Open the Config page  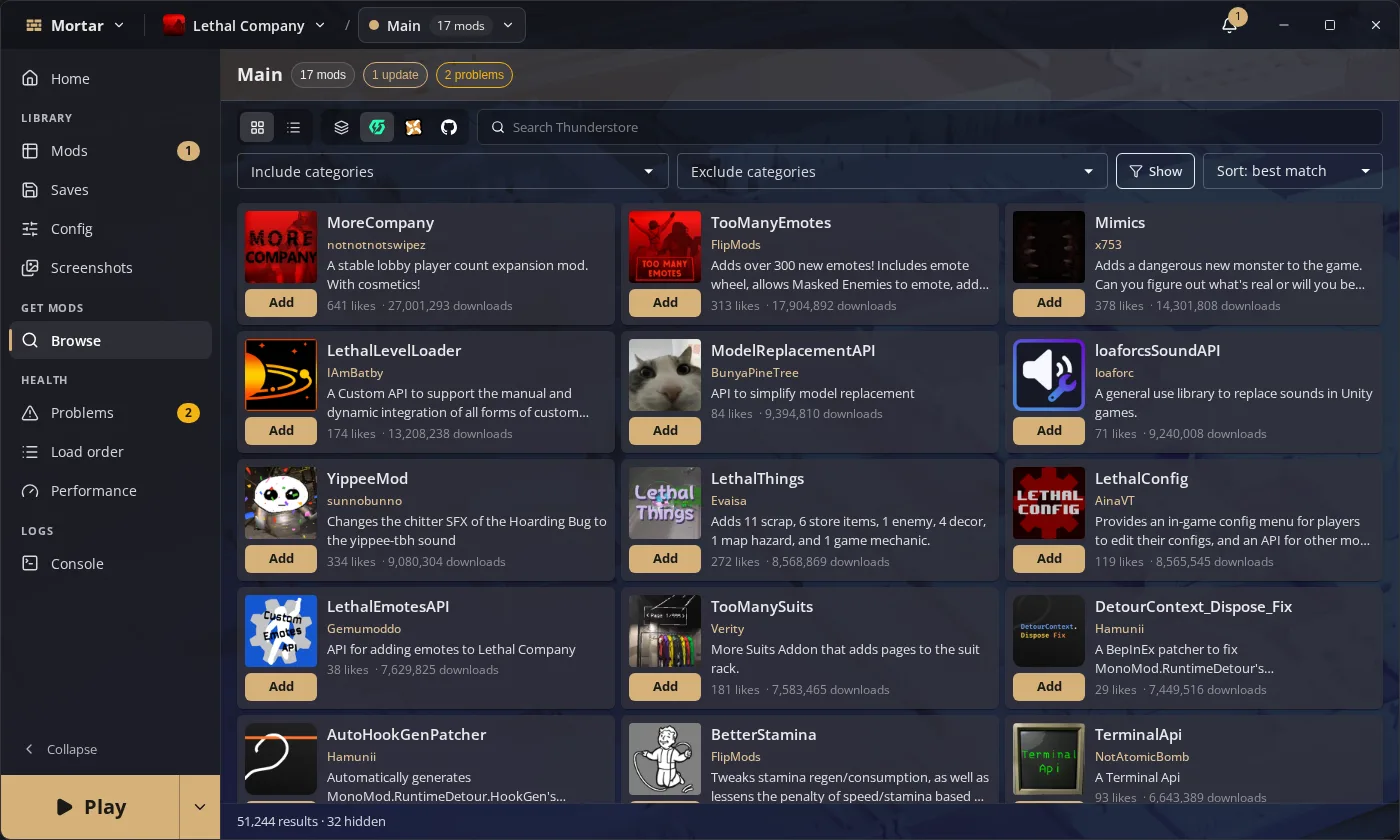110,229
